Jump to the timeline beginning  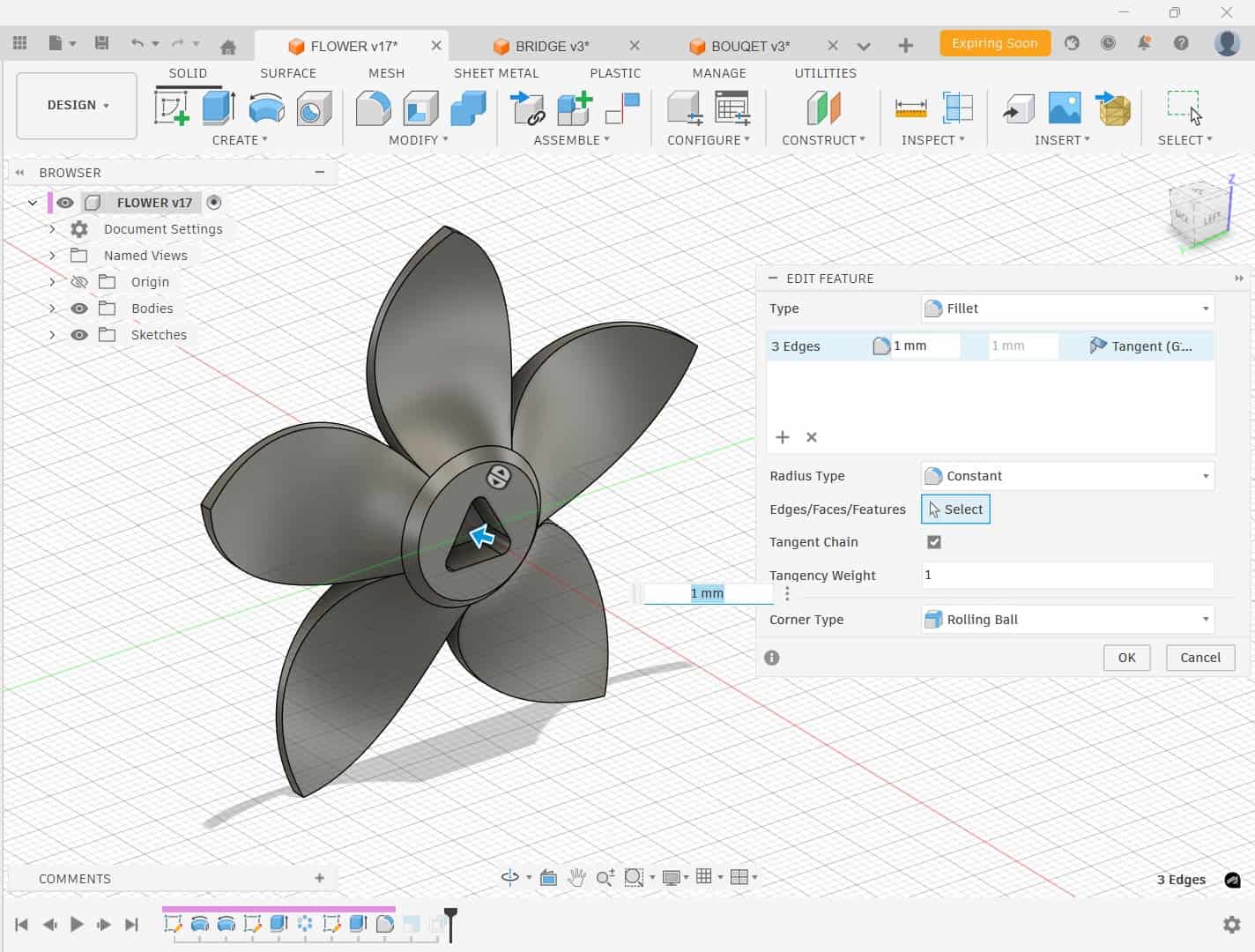click(22, 924)
